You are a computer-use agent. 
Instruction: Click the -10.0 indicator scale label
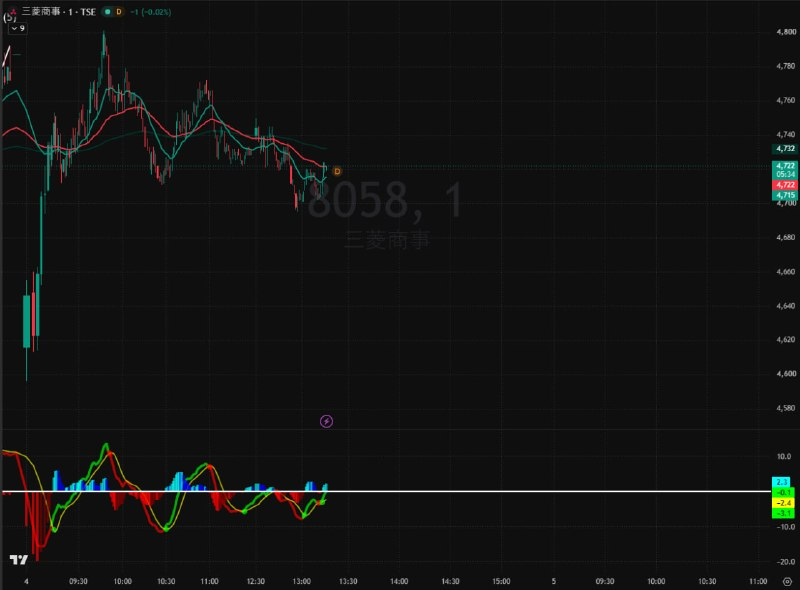[784, 527]
